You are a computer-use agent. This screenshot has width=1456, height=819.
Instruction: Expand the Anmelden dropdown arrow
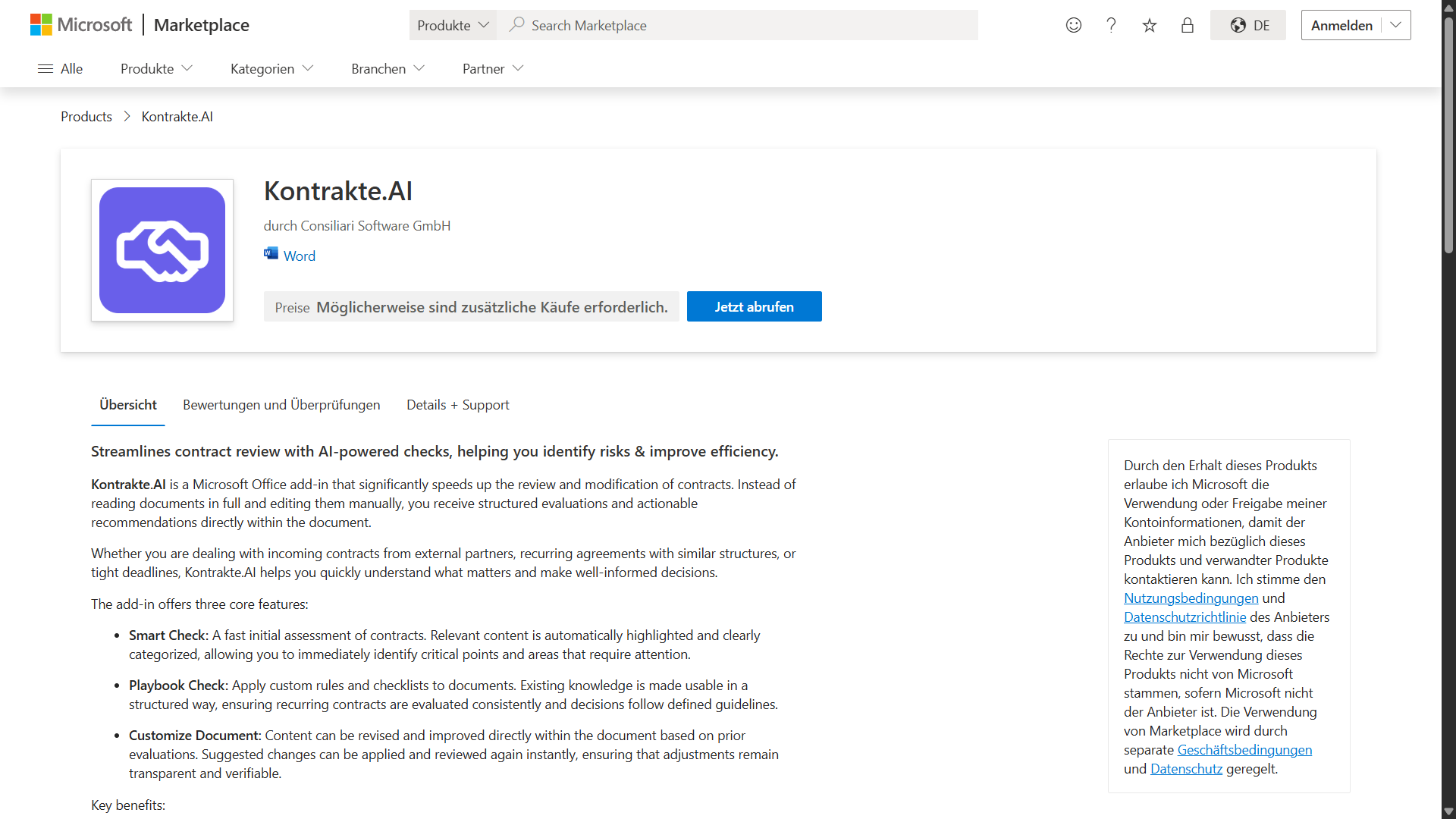point(1395,25)
